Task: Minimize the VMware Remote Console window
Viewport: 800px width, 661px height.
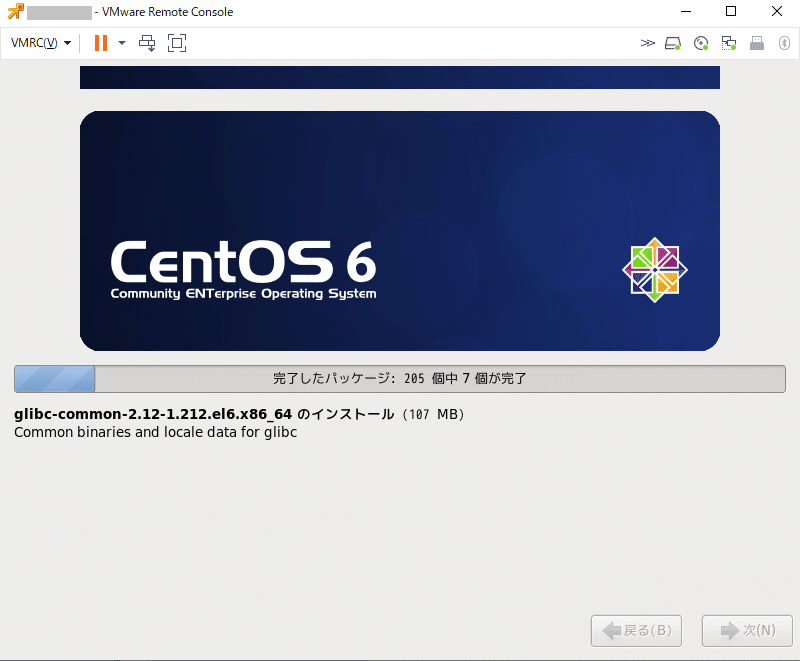Action: pyautogui.click(x=686, y=11)
